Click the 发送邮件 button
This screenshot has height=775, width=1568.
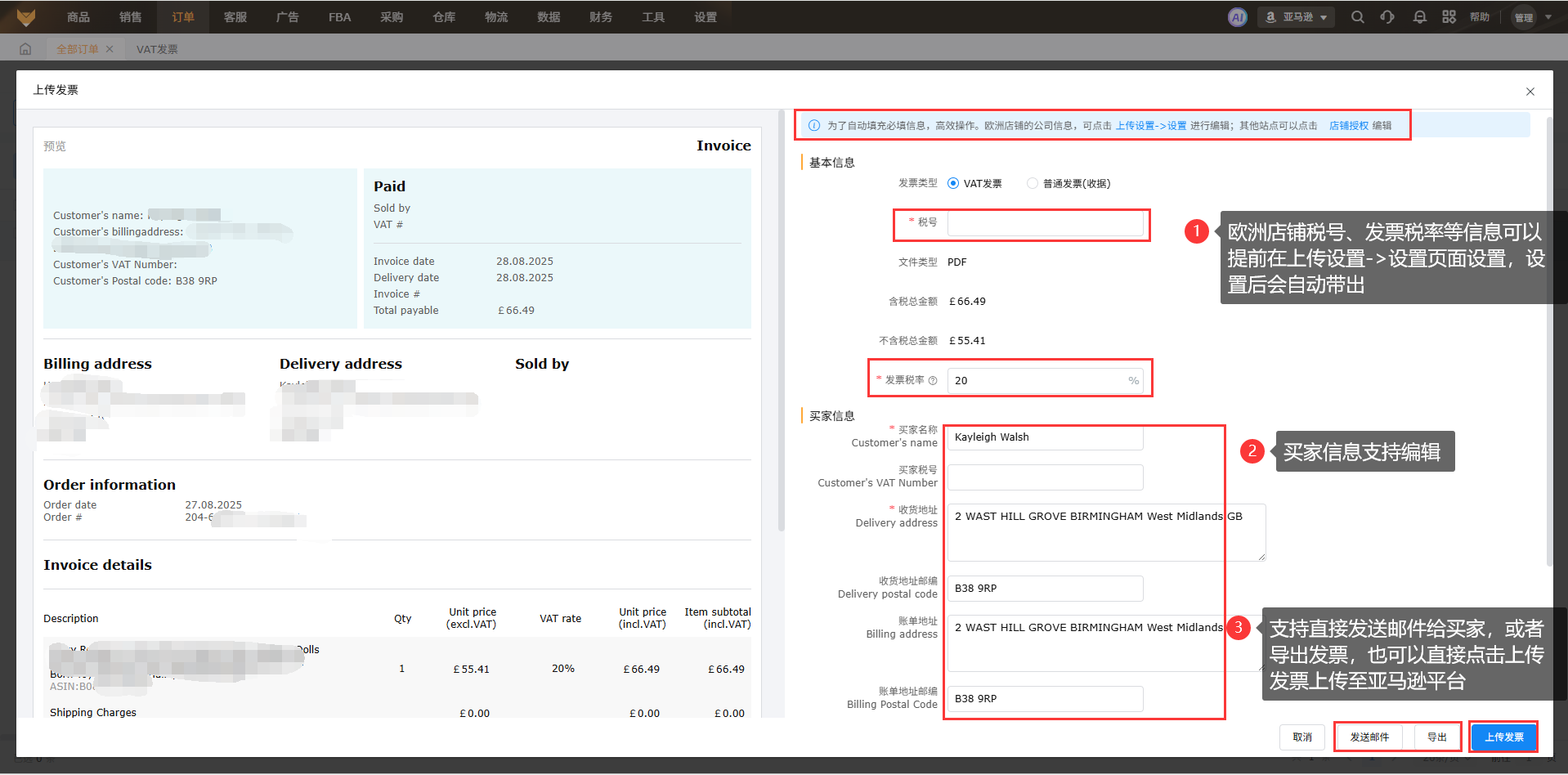[x=1369, y=737]
